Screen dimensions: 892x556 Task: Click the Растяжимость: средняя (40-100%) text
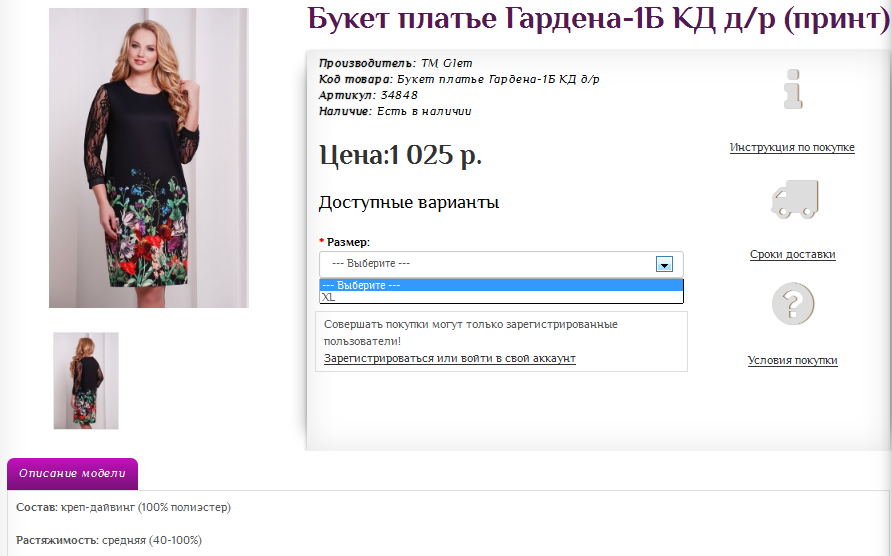pos(109,540)
